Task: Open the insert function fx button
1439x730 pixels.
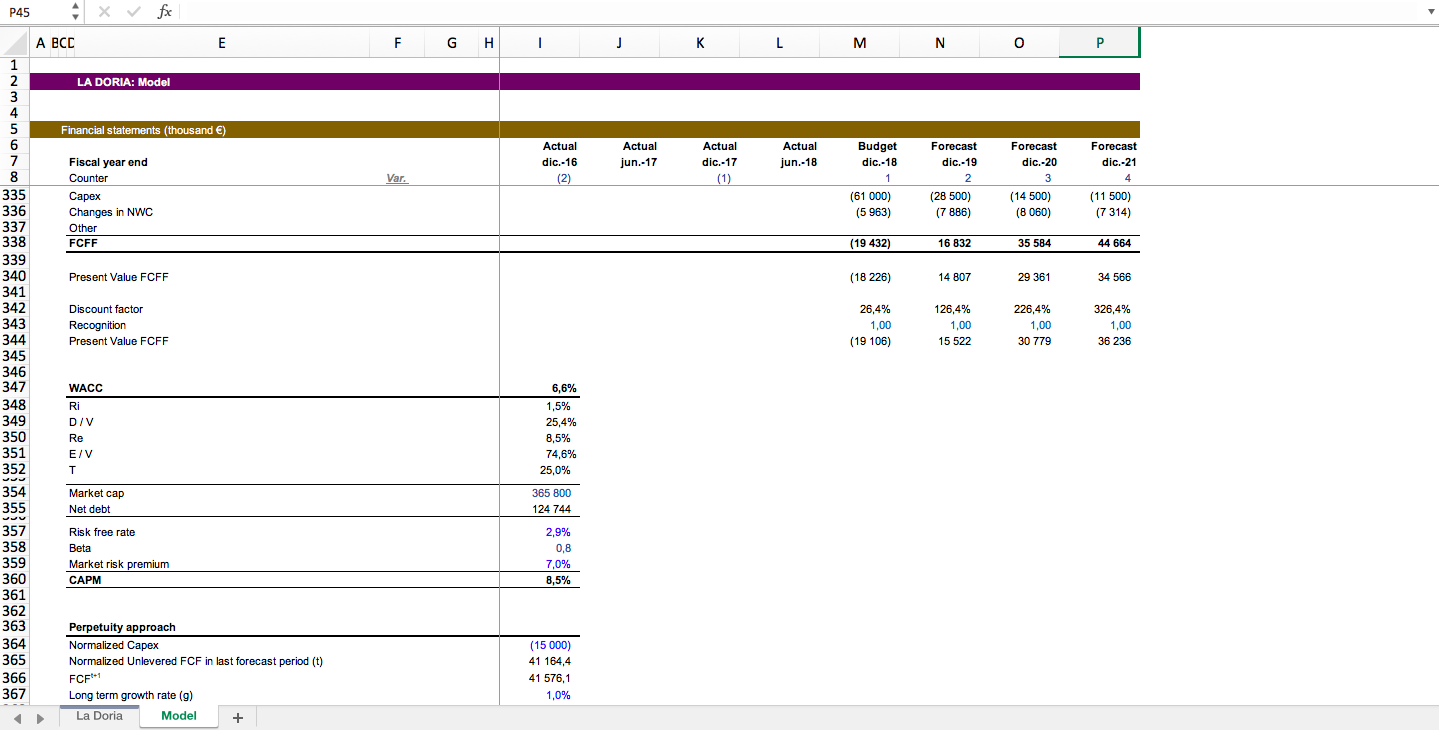Action: click(x=165, y=11)
